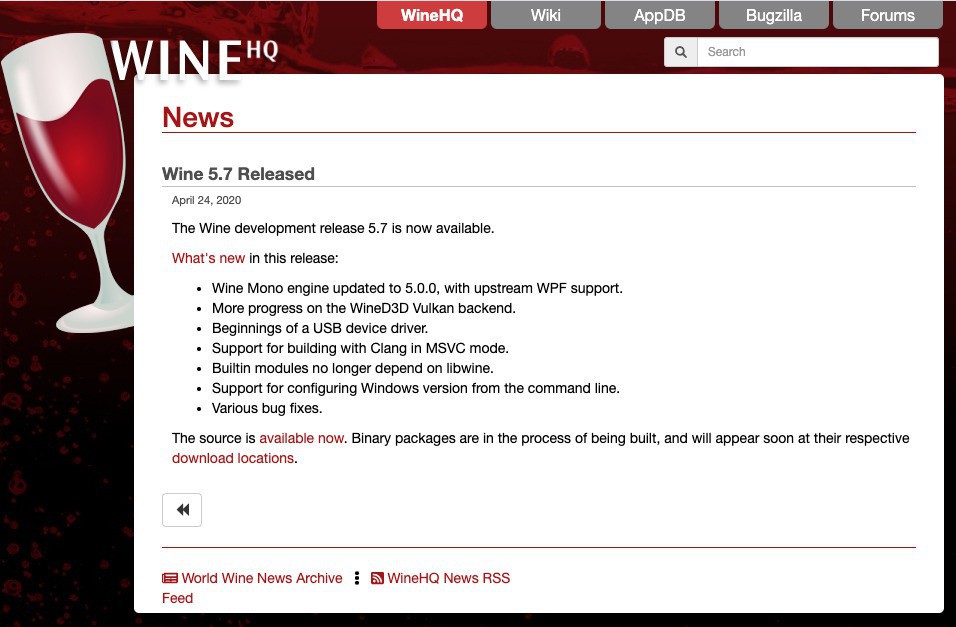Open the AppDB tab
This screenshot has width=956, height=627.
click(x=660, y=15)
